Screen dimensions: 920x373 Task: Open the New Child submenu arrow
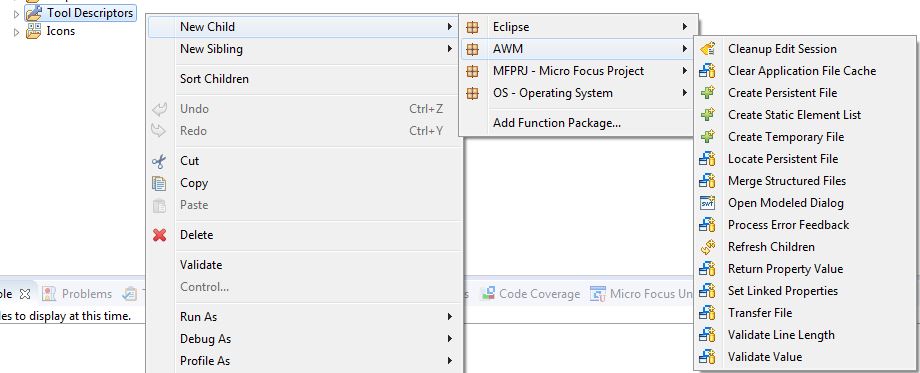click(449, 27)
